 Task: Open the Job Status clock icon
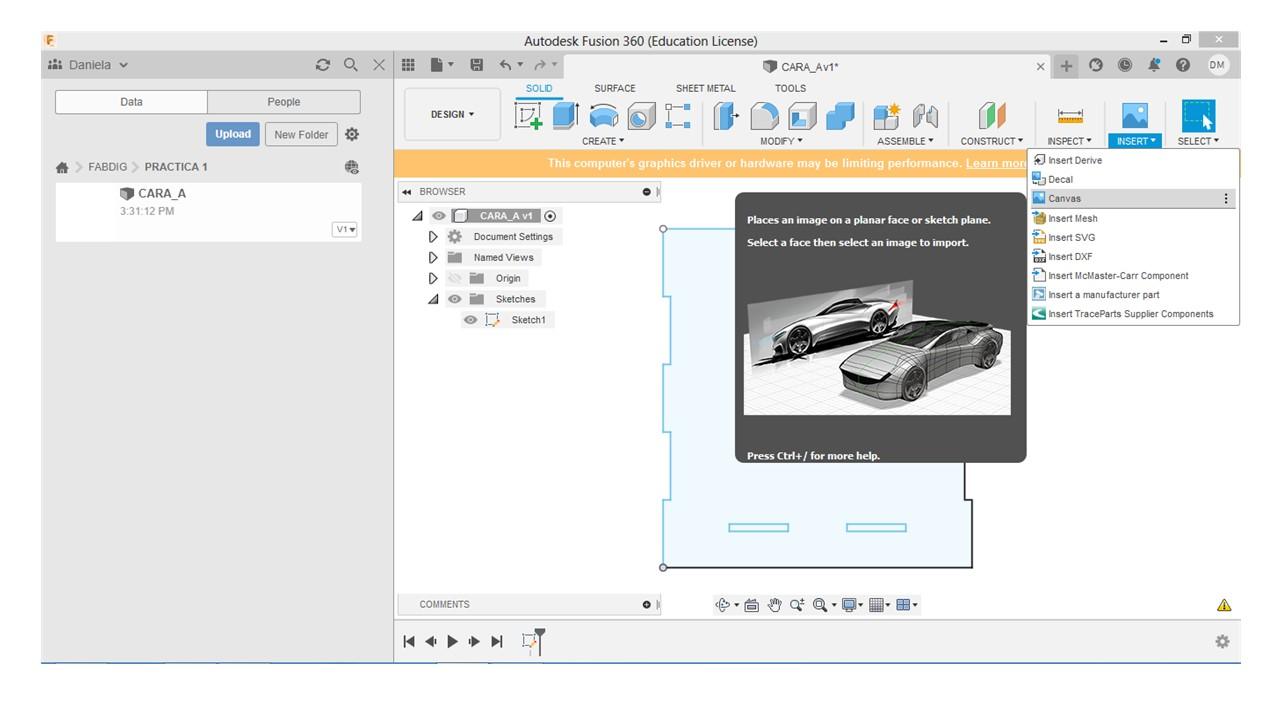[1125, 65]
